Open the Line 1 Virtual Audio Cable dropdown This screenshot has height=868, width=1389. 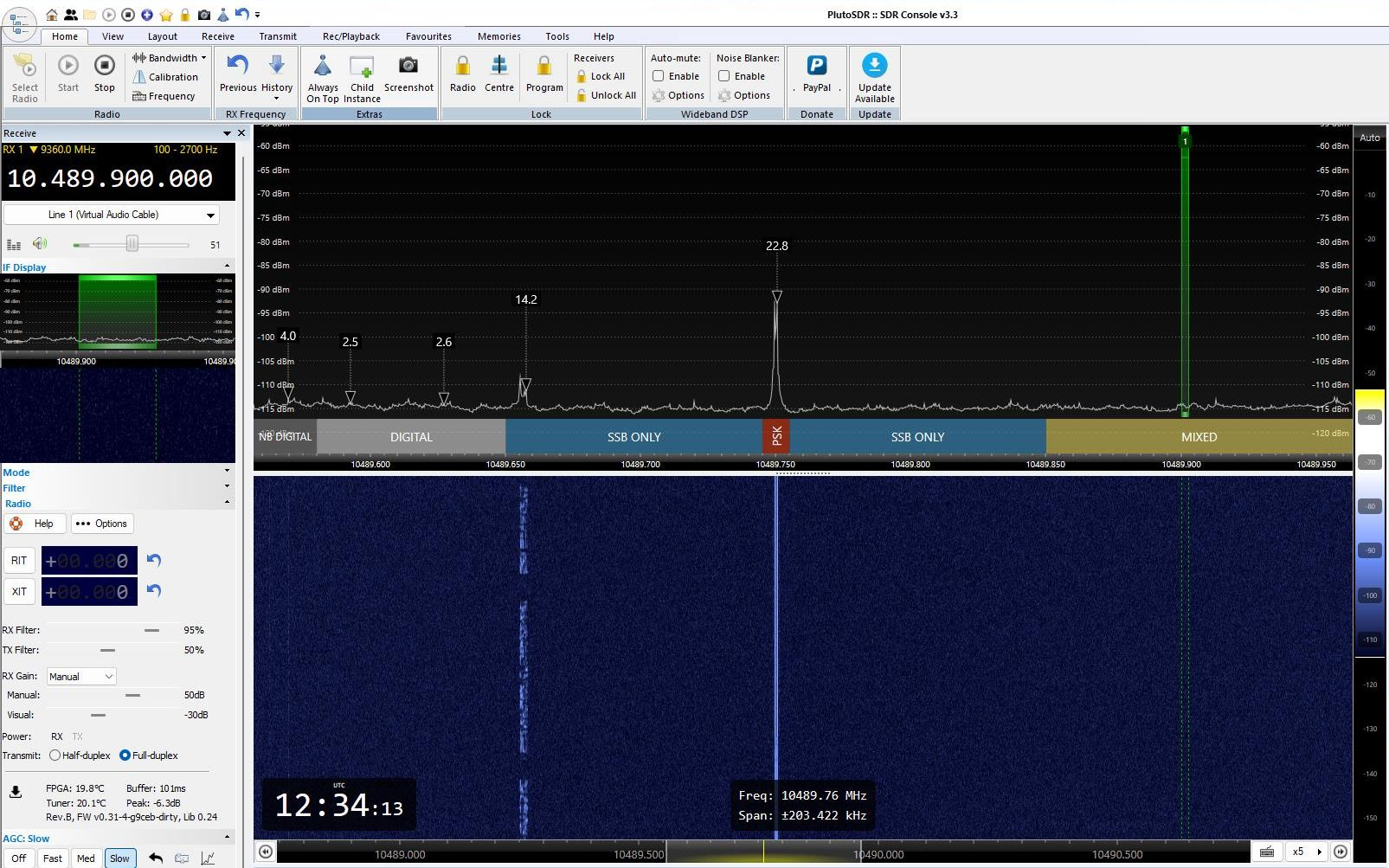point(112,215)
